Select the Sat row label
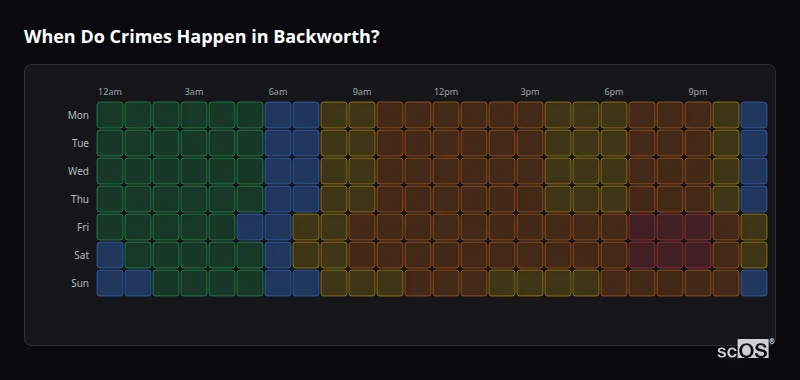This screenshot has width=800, height=380. coord(82,256)
